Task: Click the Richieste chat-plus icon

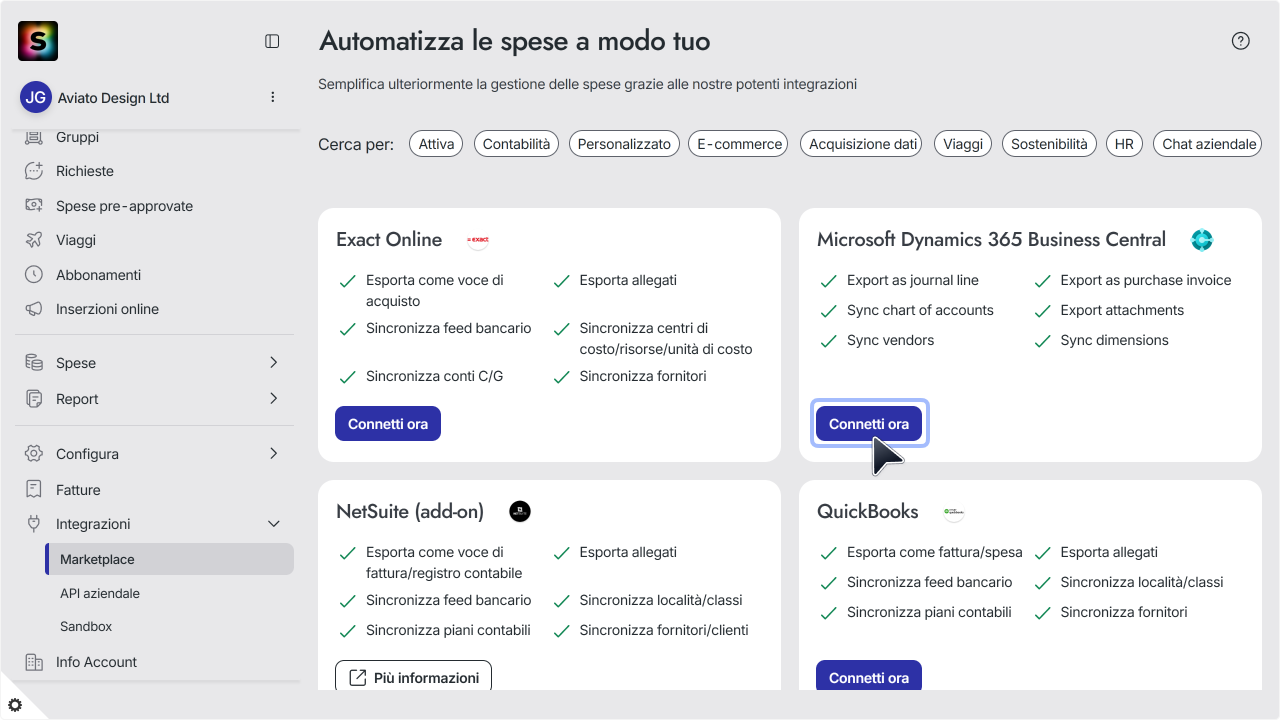Action: [34, 171]
